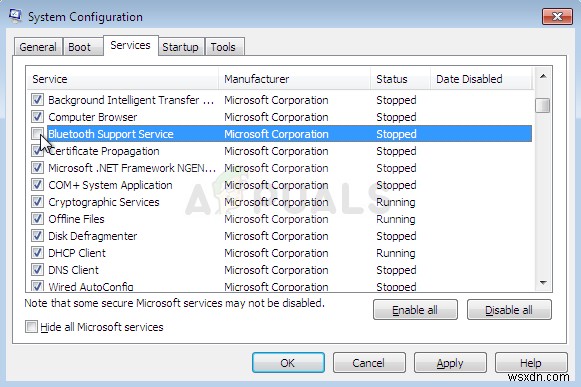Open Help for System Configuration
The image size is (581, 387).
531,363
